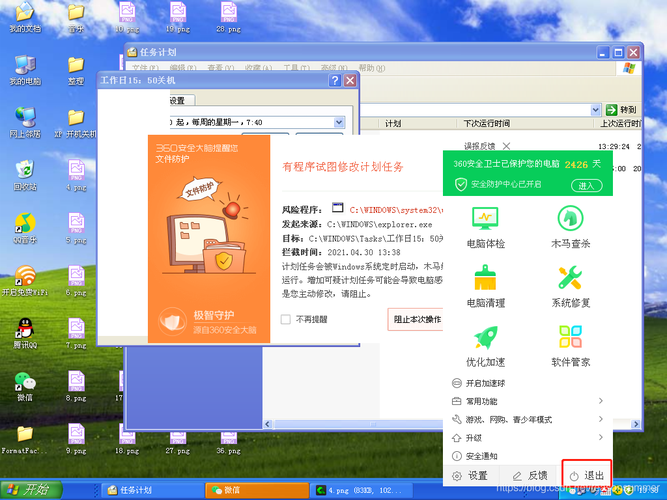The image size is (667, 500).
Task: Select 6.png file on desktop
Action: [x=76, y=281]
